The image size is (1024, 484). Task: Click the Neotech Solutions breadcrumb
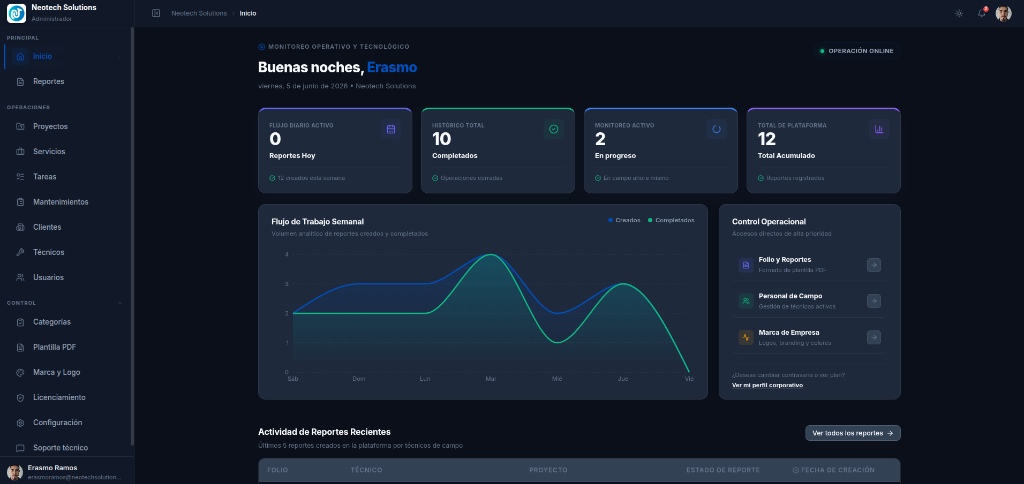point(199,13)
